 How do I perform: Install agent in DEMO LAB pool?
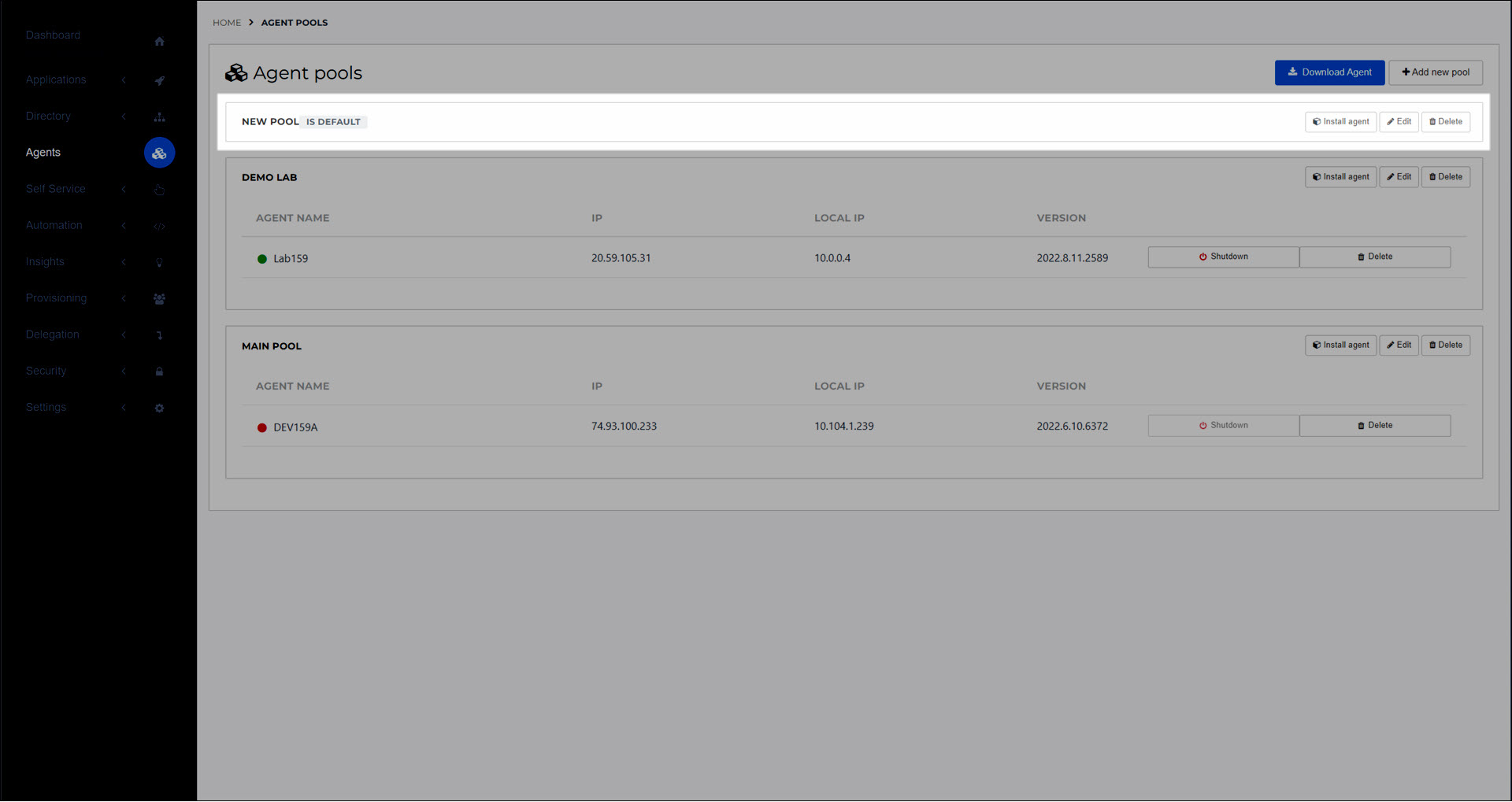point(1340,177)
